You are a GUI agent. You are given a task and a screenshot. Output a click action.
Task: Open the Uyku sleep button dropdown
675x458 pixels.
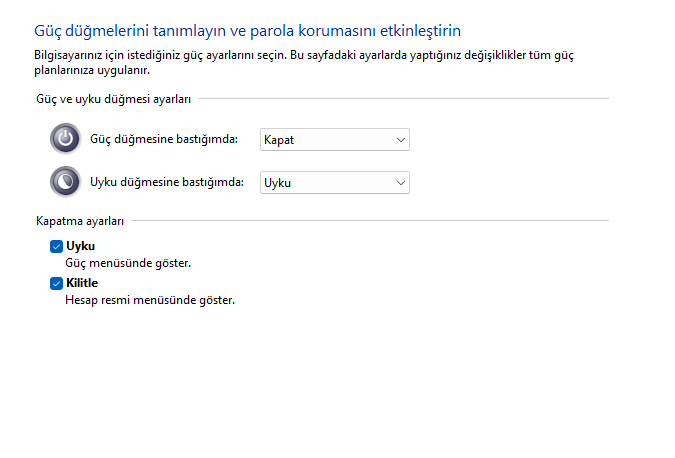click(334, 183)
